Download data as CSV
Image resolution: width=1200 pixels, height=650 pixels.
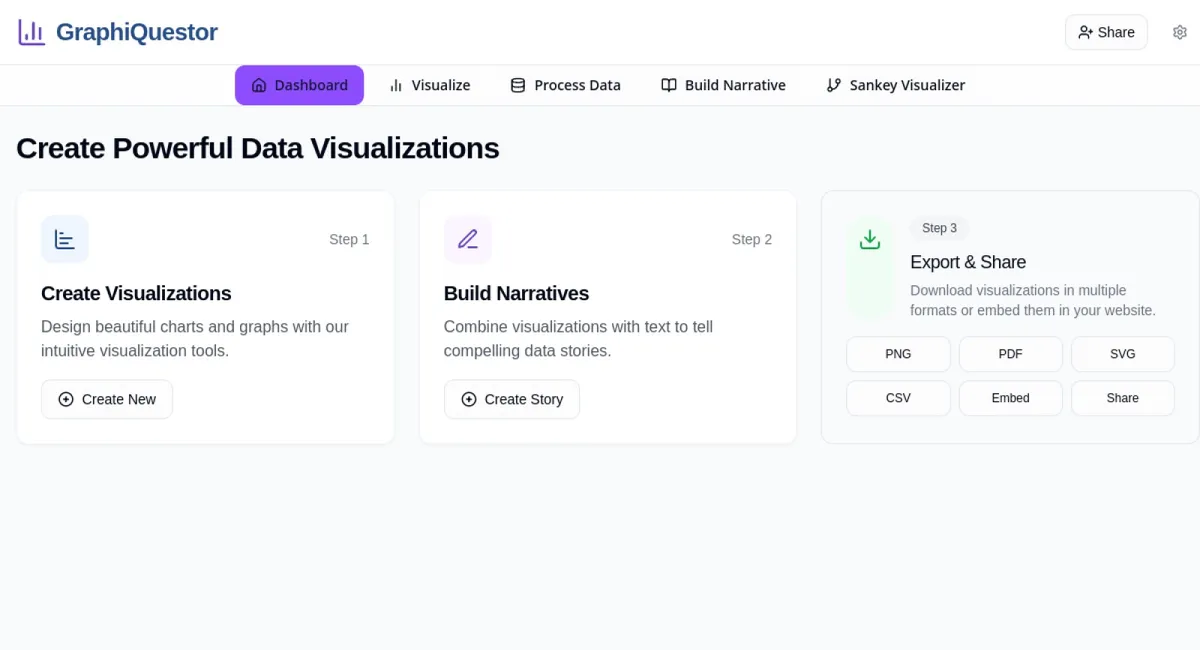898,398
